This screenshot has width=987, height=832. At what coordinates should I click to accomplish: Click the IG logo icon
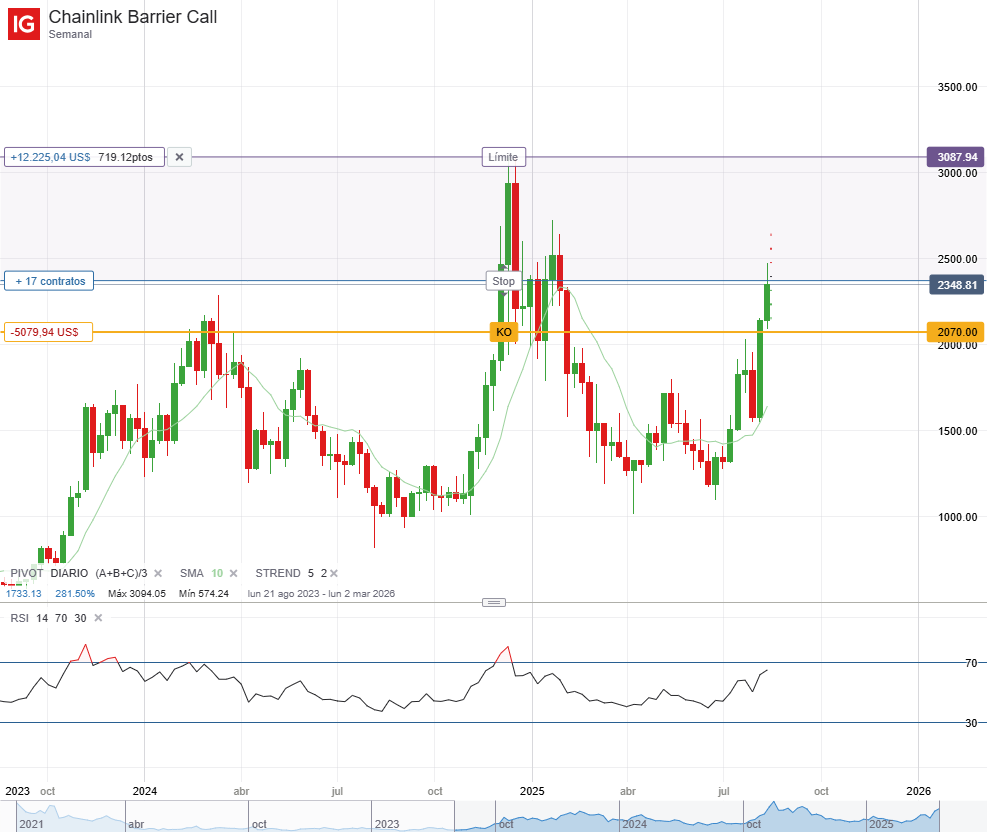pos(24,22)
